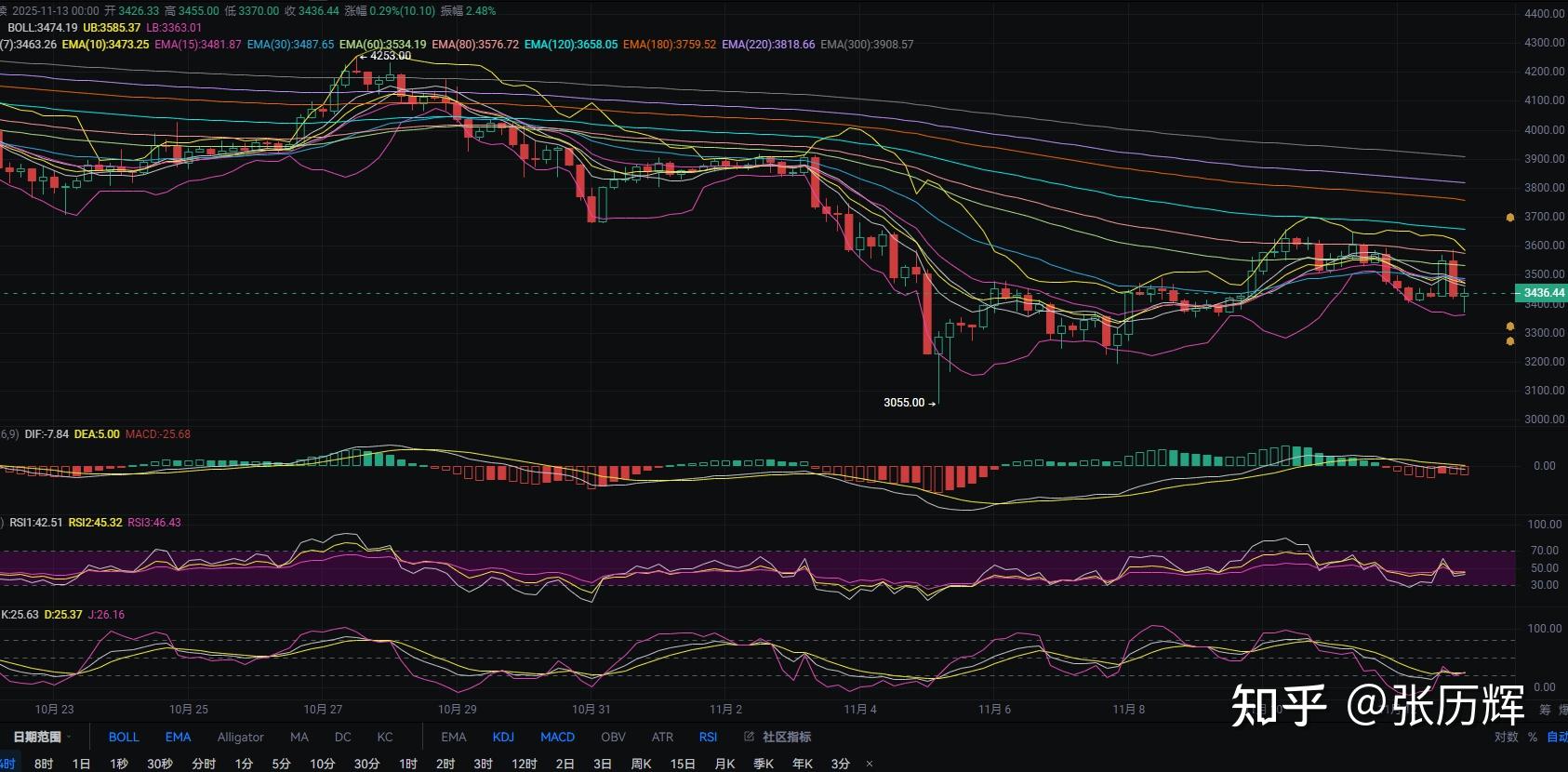1568x772 pixels.
Task: Click the 3055.00 low price marker
Action: 904,403
